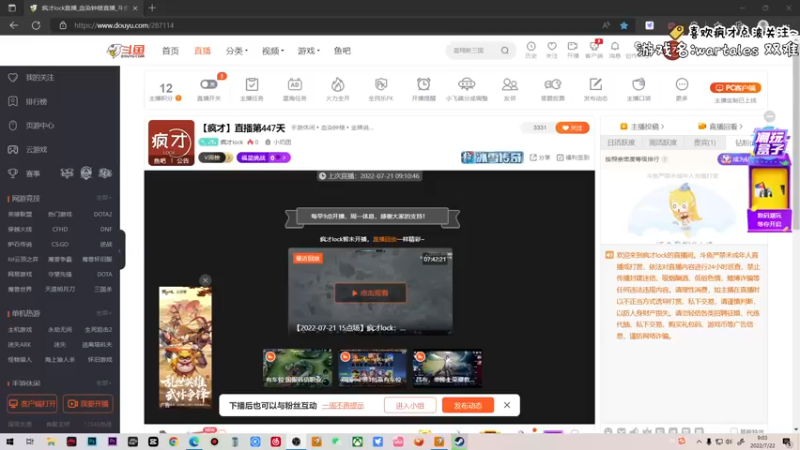800x450 pixels.
Task: Open the 小飞碟 UFO icon
Action: 466,84
